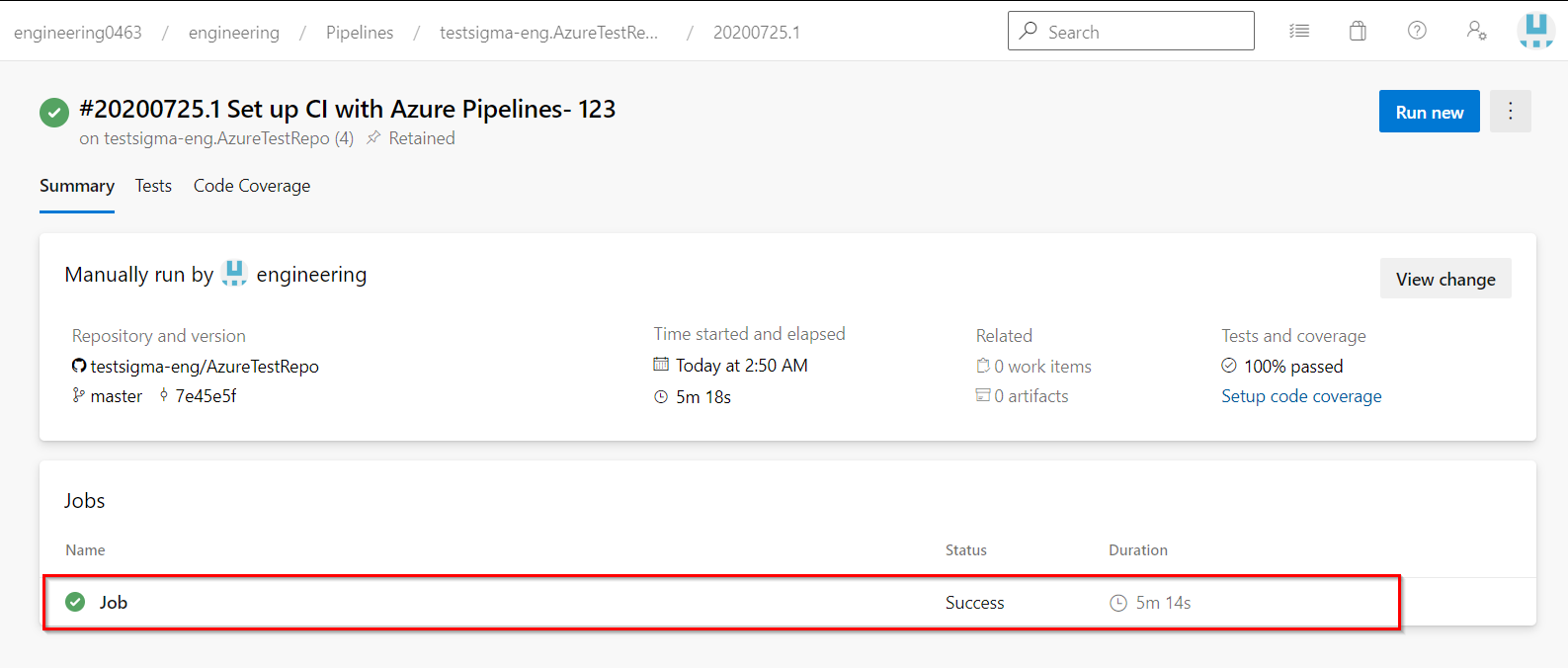Click the Duration column header
This screenshot has width=1568, height=668.
coord(1138,550)
